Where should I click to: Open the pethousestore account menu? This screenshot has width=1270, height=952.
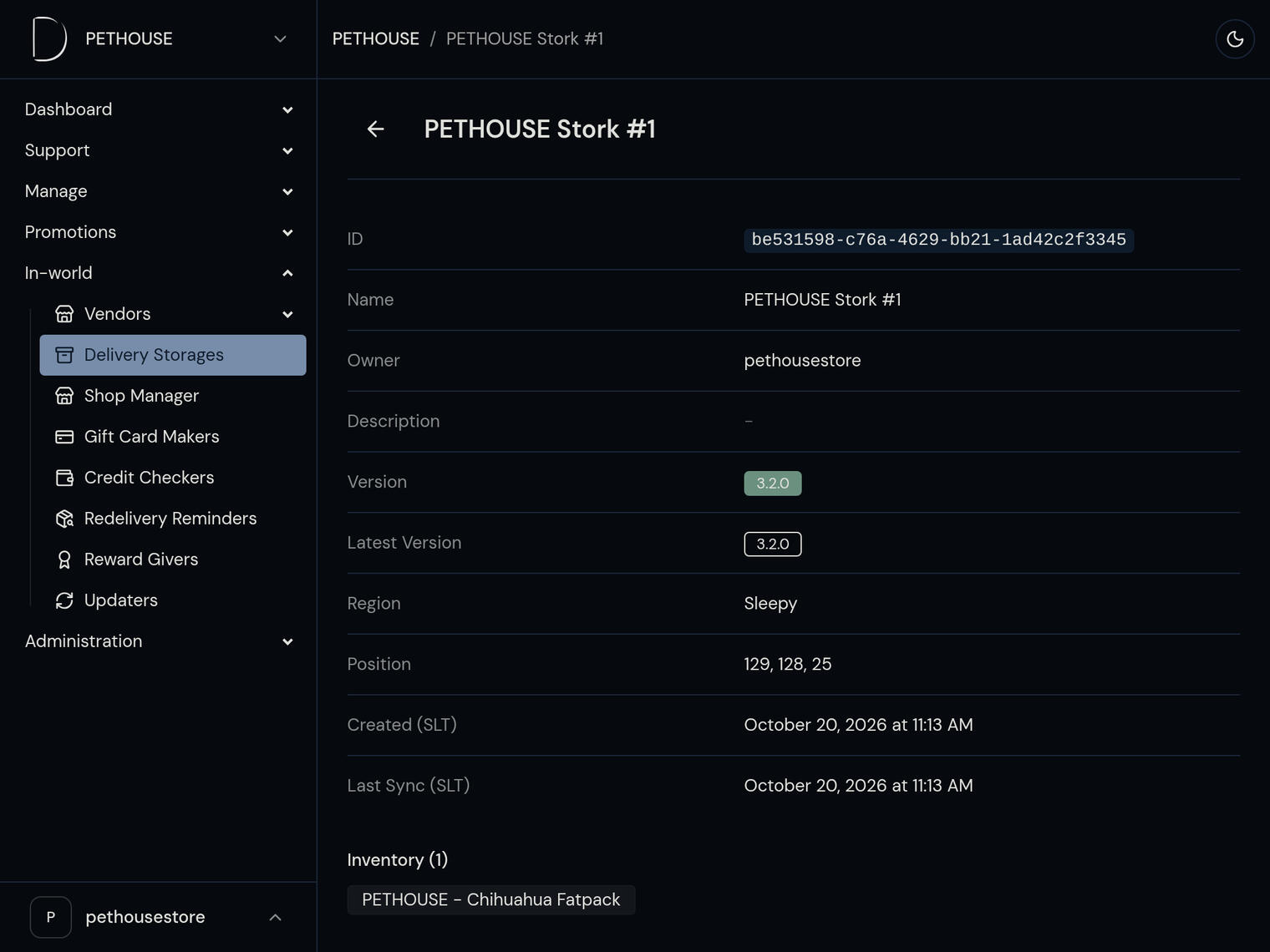159,917
